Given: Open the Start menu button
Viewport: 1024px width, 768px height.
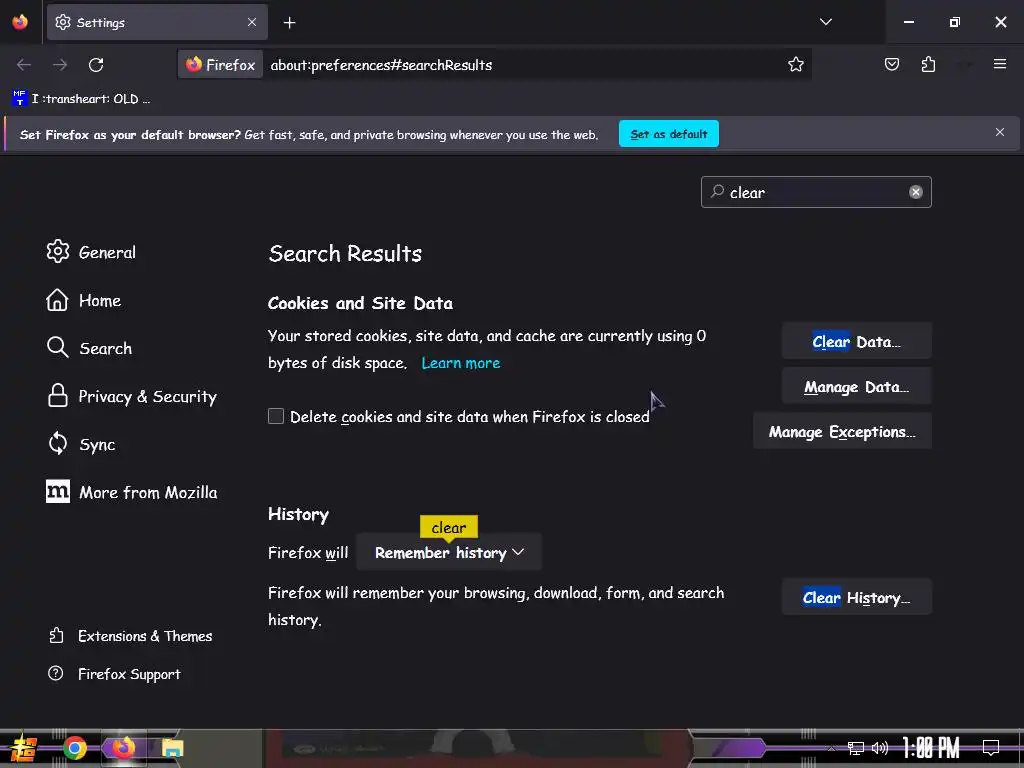Looking at the screenshot, I should pyautogui.click(x=24, y=748).
